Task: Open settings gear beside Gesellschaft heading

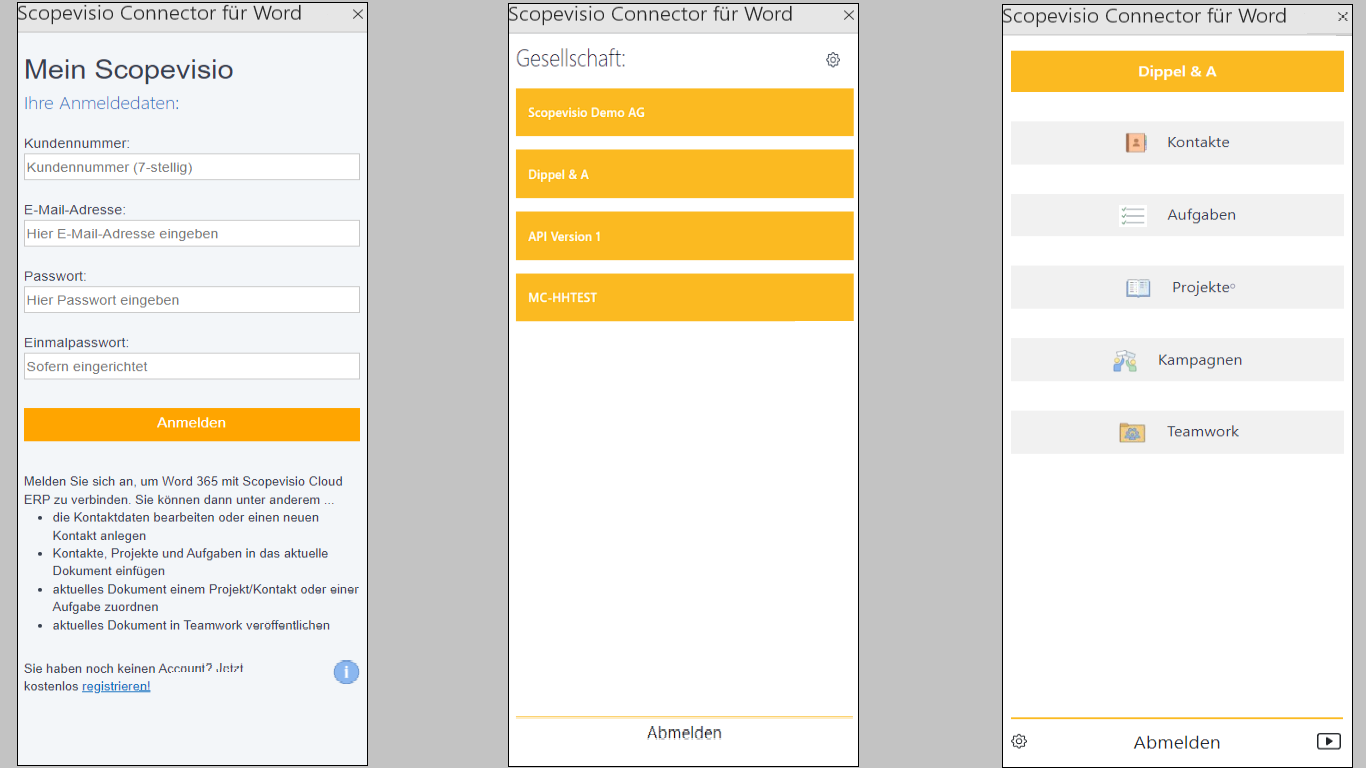Action: coord(833,60)
